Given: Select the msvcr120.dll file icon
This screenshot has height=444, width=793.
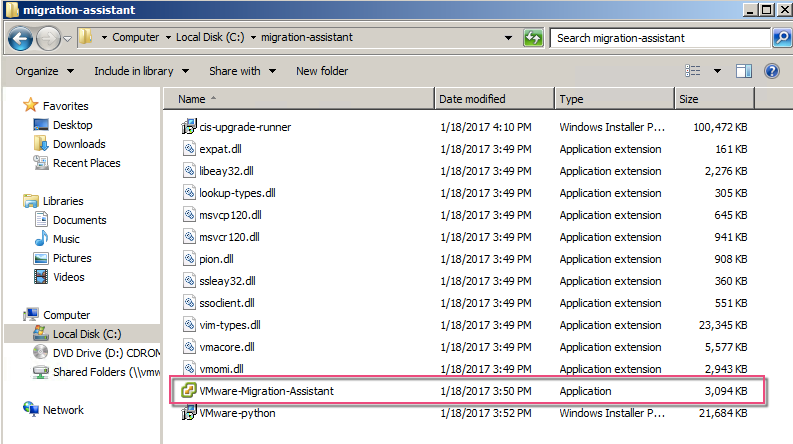Looking at the screenshot, I should click(x=189, y=237).
